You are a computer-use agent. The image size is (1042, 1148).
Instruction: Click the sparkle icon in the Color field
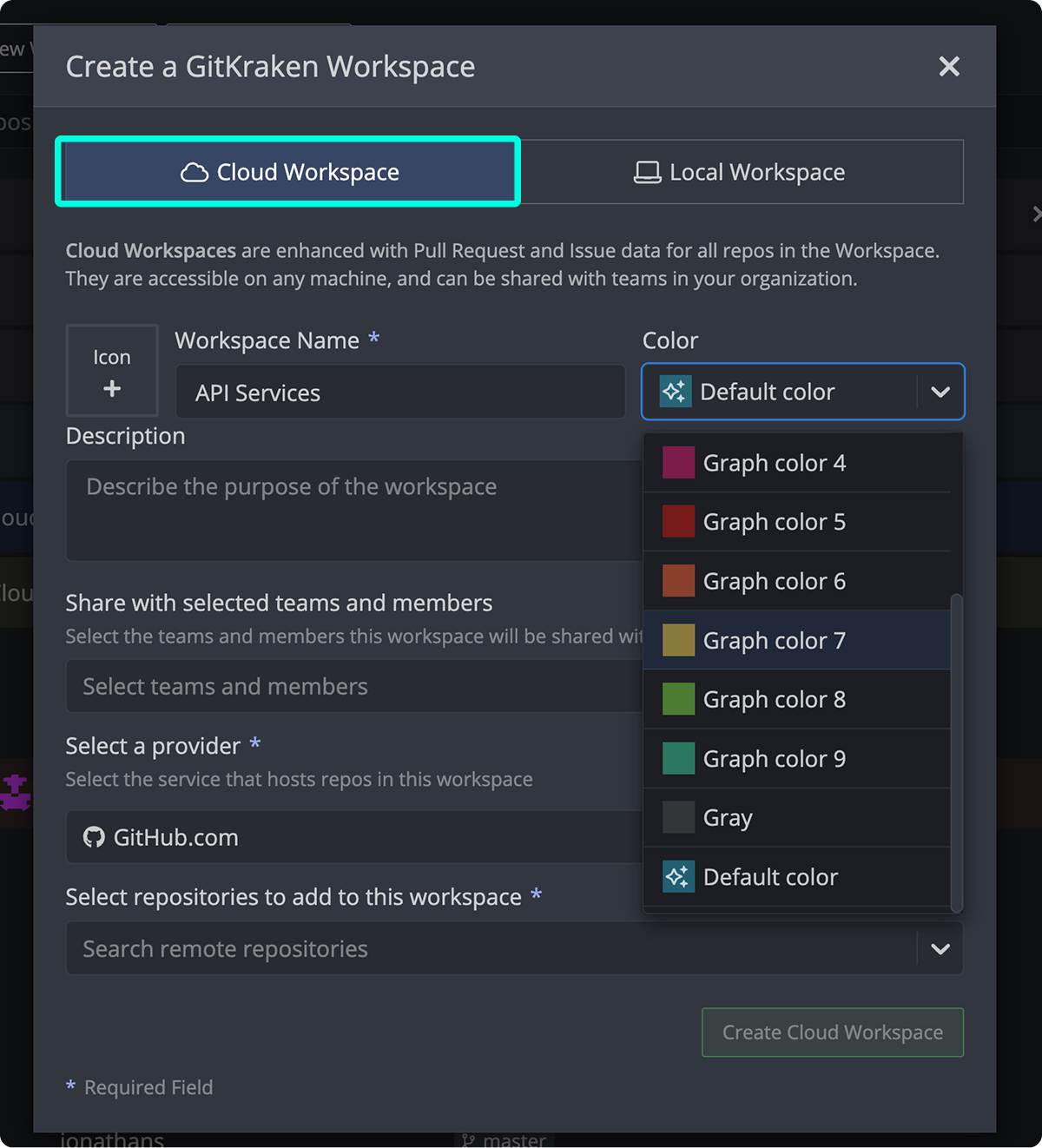click(676, 392)
